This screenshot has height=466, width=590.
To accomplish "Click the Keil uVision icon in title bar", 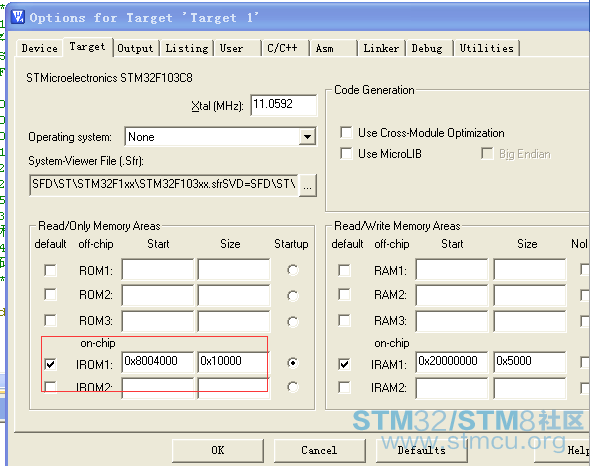I will point(17,17).
